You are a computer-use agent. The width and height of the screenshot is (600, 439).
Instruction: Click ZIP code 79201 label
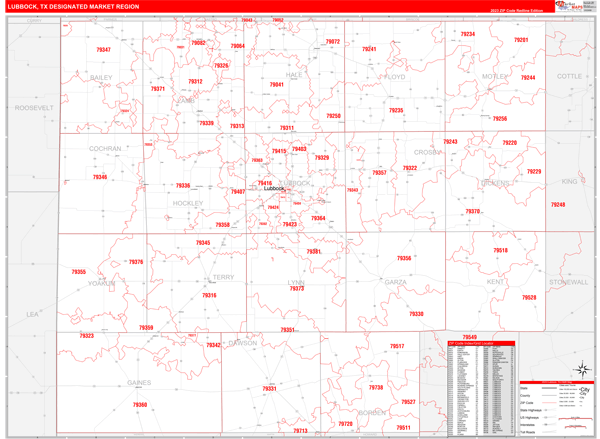(x=521, y=40)
